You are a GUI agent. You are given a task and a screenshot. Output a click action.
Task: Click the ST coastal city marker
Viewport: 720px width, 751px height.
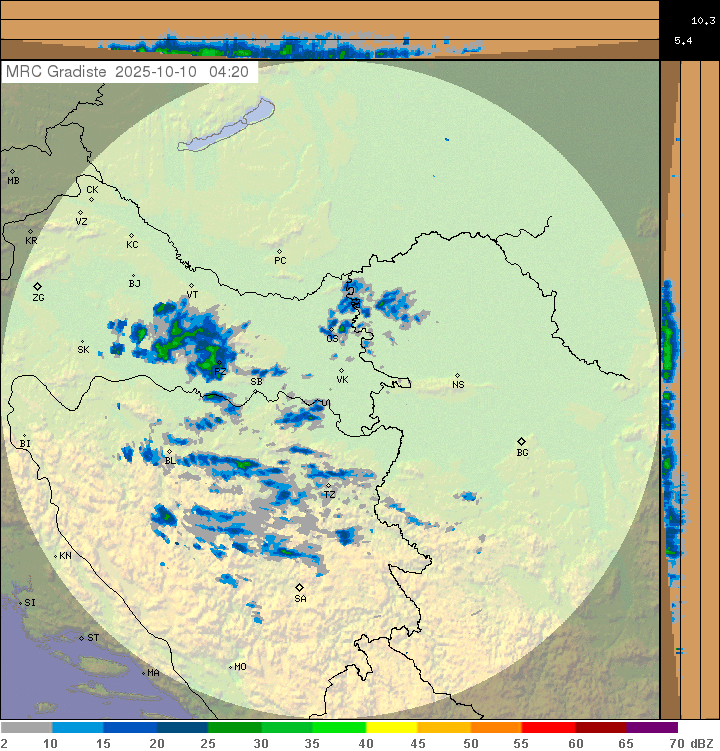tap(82, 637)
